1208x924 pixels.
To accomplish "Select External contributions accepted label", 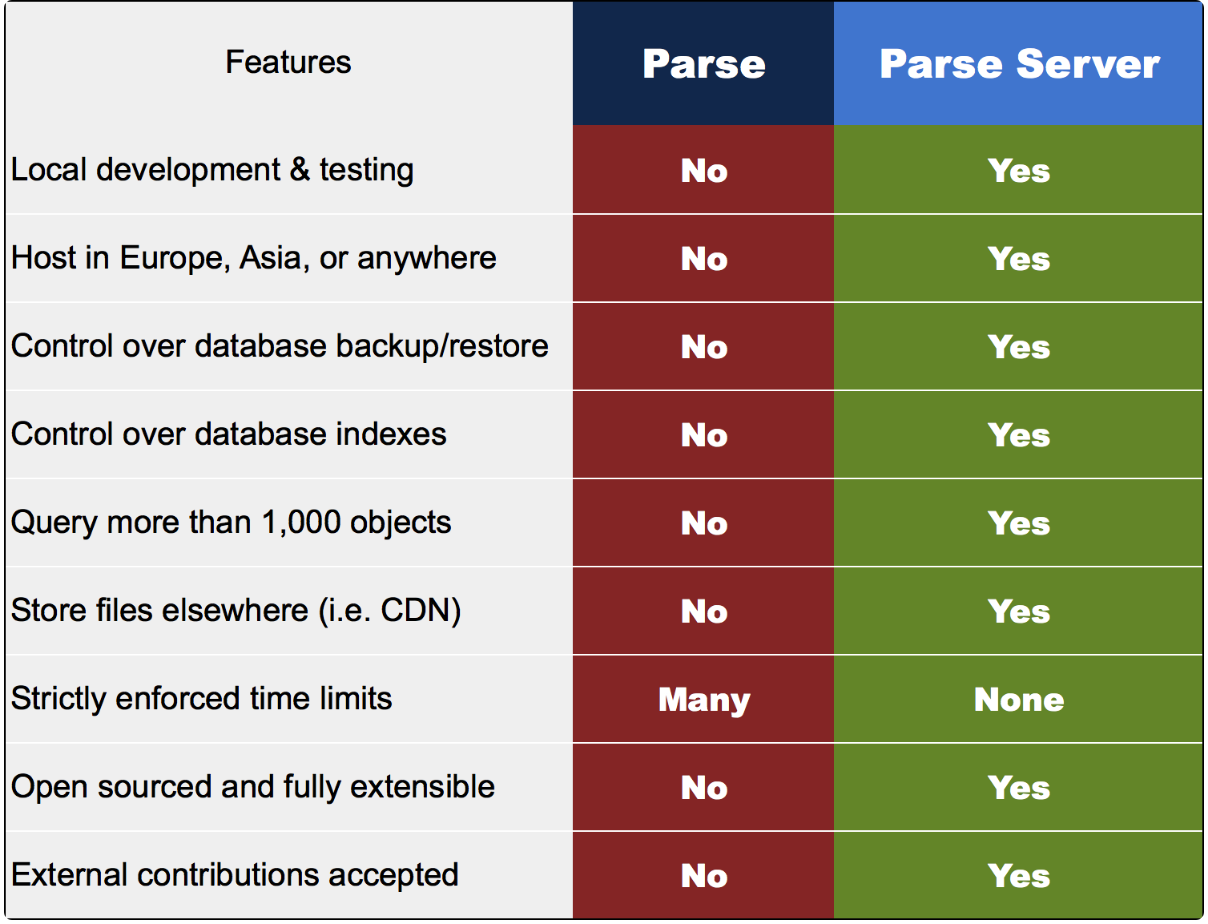I will tap(235, 875).
